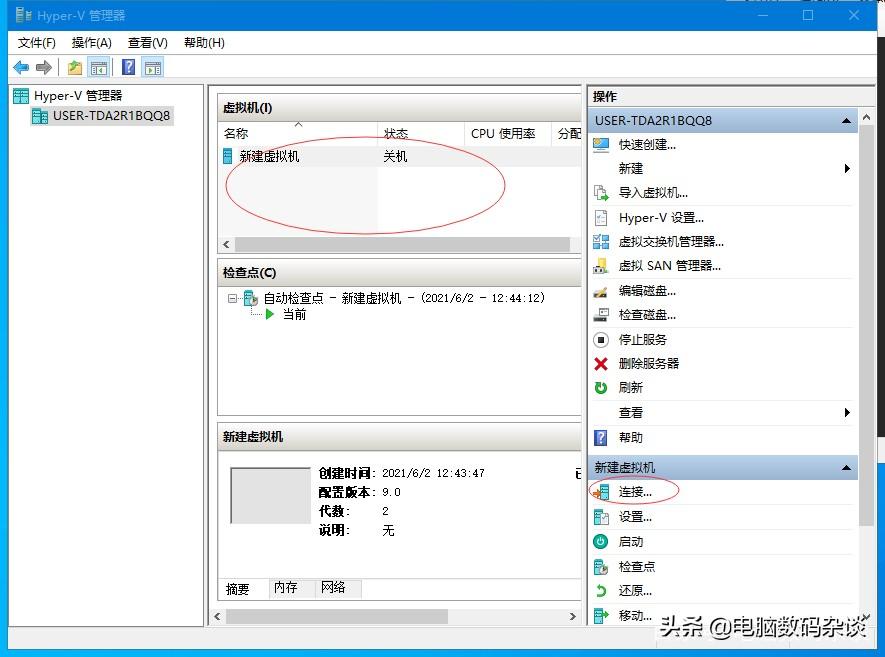Viewport: 885px width, 657px height.
Task: Select the 检查磁盘 action
Action: tap(645, 315)
